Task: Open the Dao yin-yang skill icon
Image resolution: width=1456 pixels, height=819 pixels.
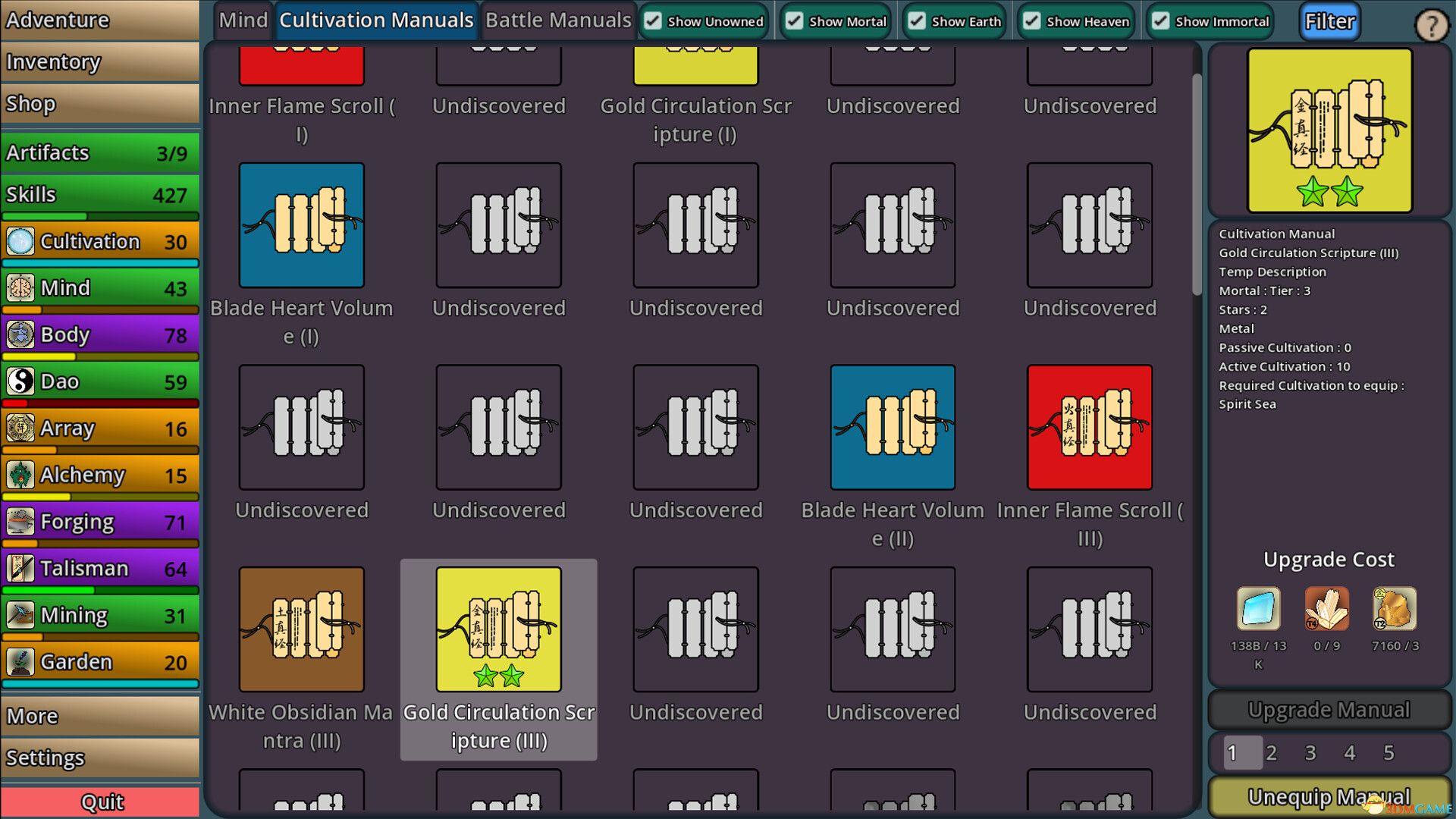Action: coord(19,381)
